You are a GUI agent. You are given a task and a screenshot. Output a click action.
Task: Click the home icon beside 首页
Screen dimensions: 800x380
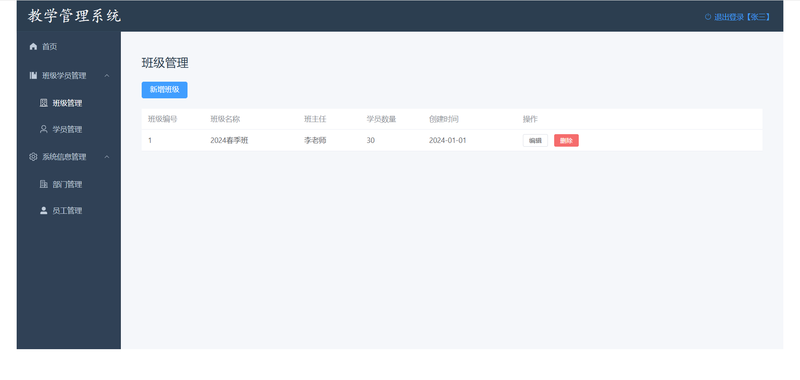click(33, 46)
